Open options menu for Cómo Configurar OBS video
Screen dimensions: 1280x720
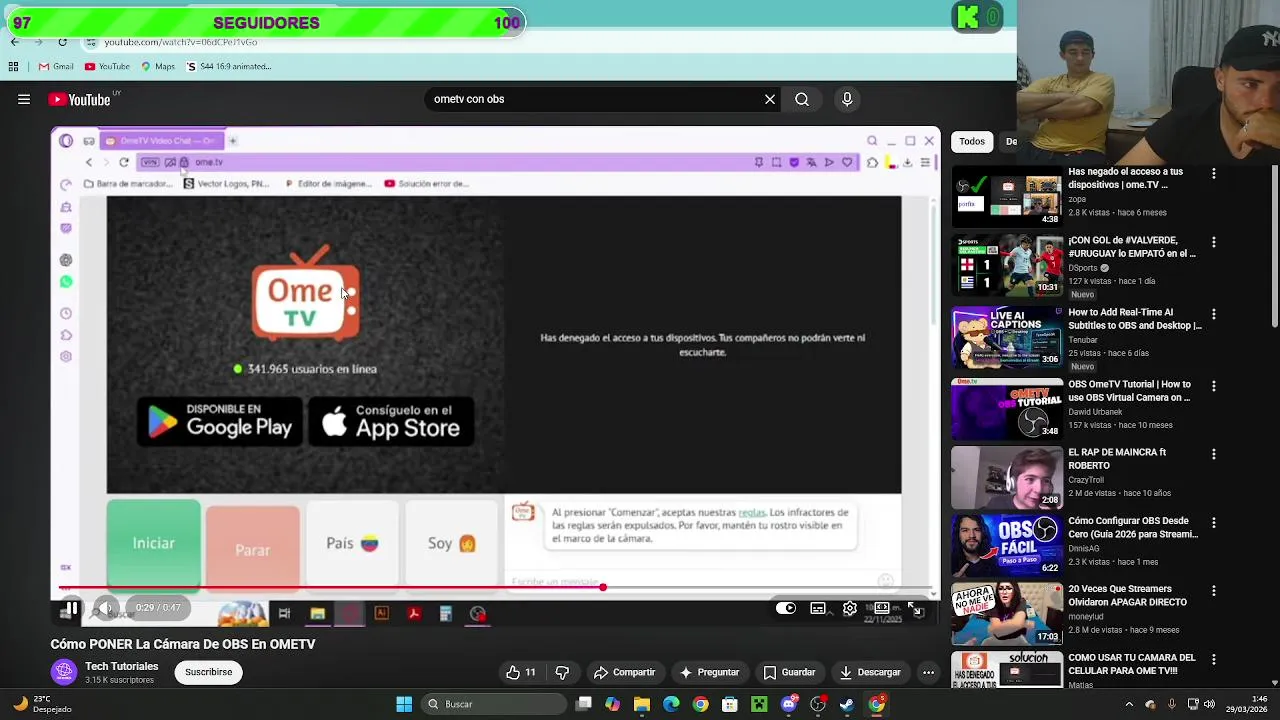click(x=1213, y=523)
